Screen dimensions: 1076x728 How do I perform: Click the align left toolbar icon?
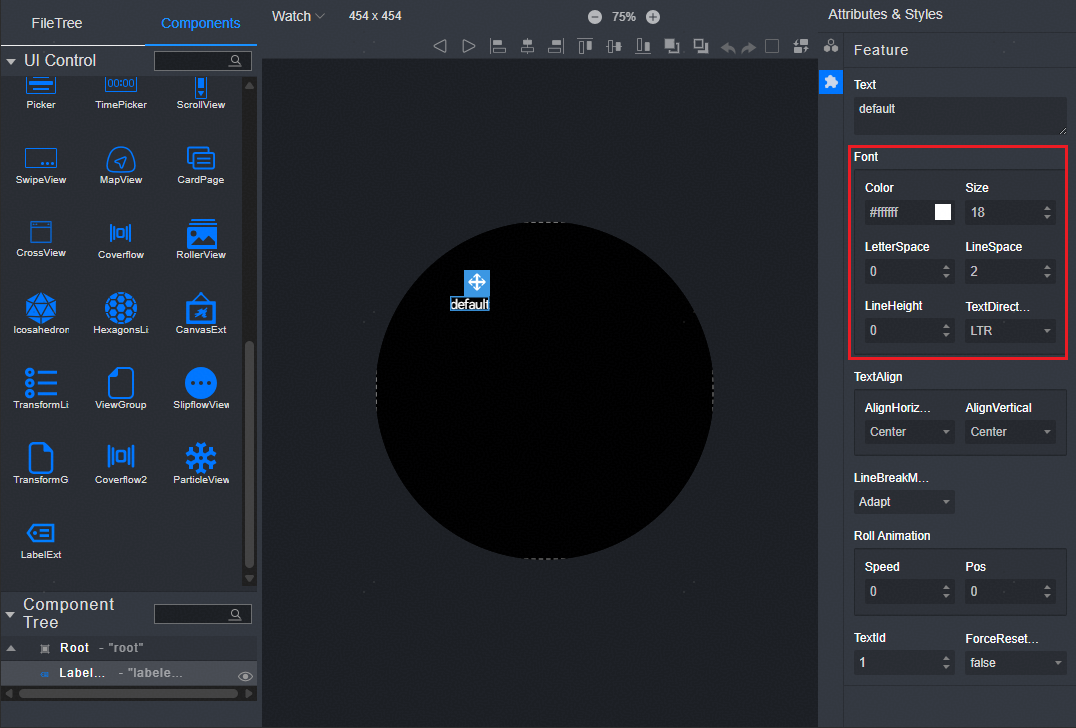[497, 46]
